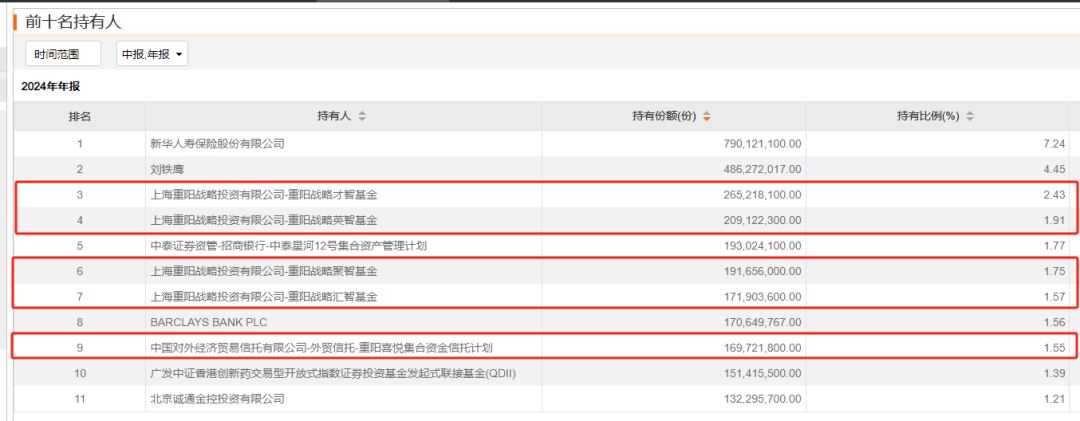Select the 2024年年报 label
Viewport: 1080px width, 421px height.
coord(50,87)
